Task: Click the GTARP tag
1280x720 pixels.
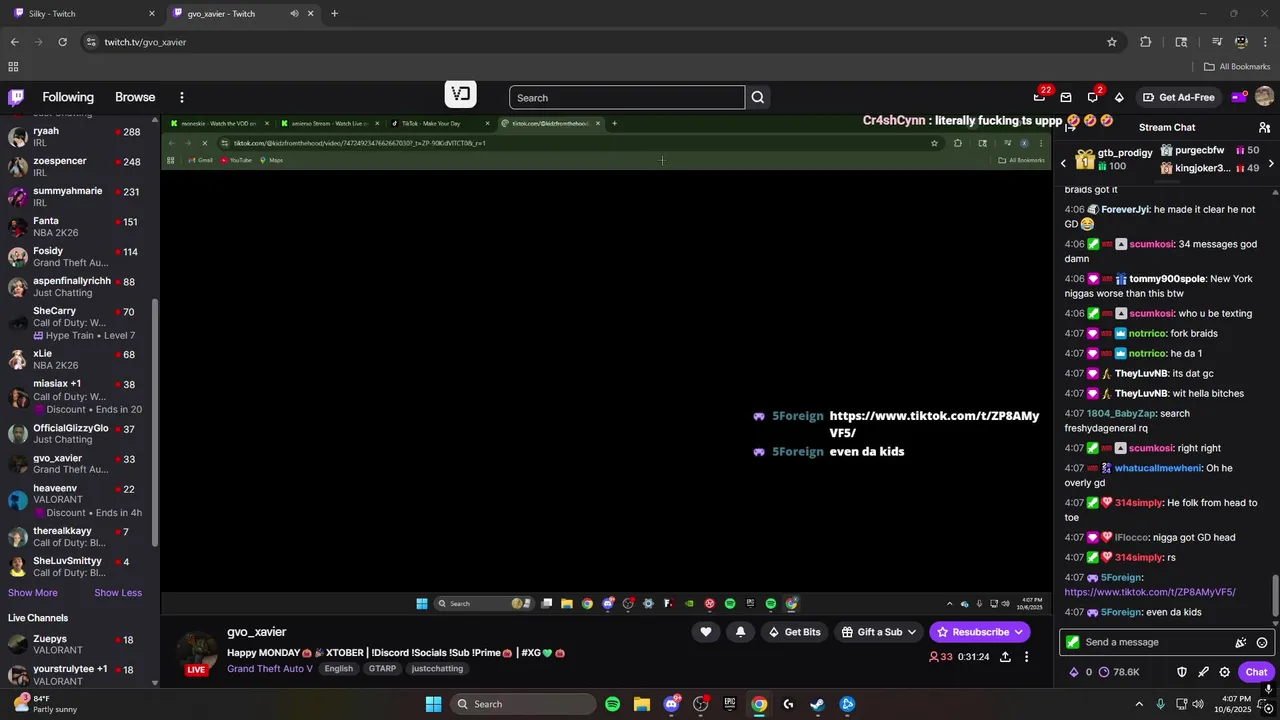Action: pyautogui.click(x=382, y=669)
